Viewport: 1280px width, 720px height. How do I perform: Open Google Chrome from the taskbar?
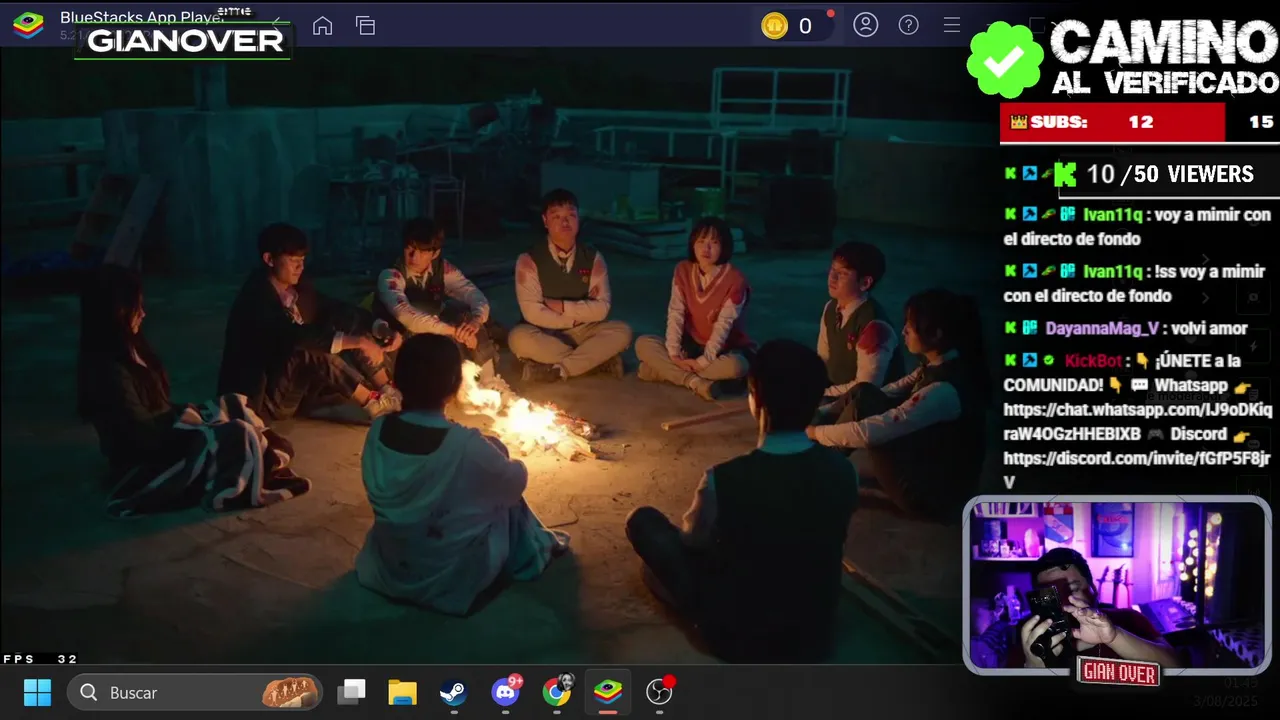557,691
